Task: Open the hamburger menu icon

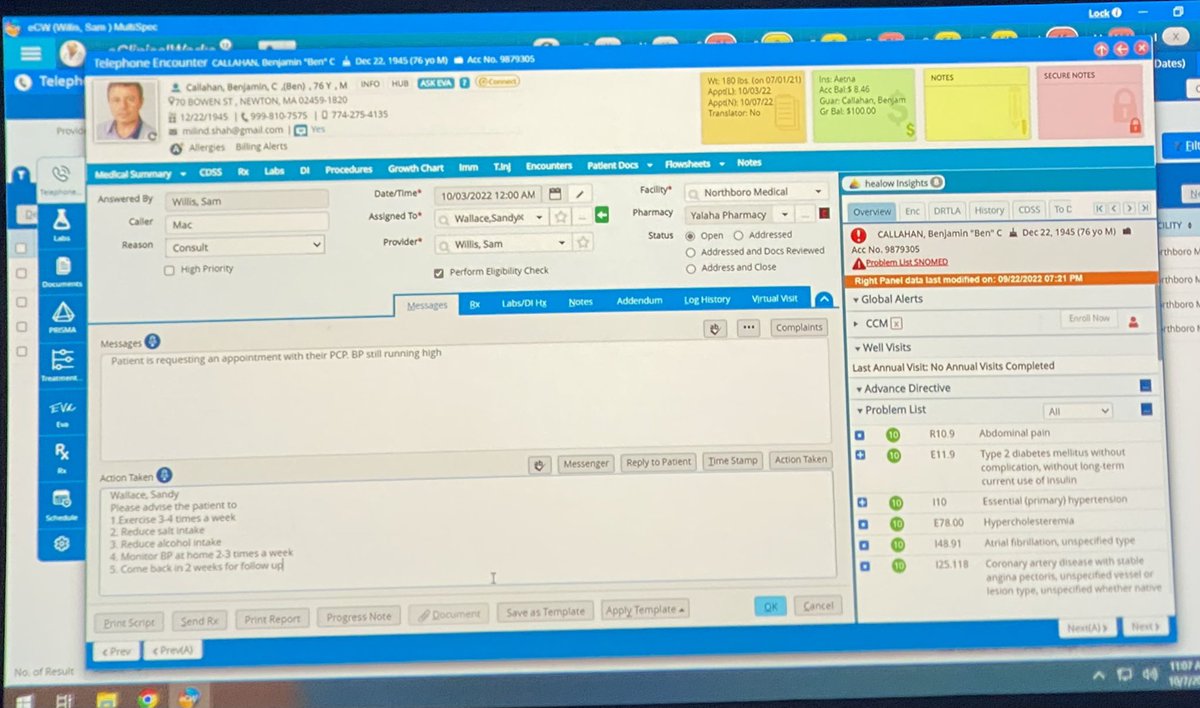Action: pyautogui.click(x=31, y=53)
